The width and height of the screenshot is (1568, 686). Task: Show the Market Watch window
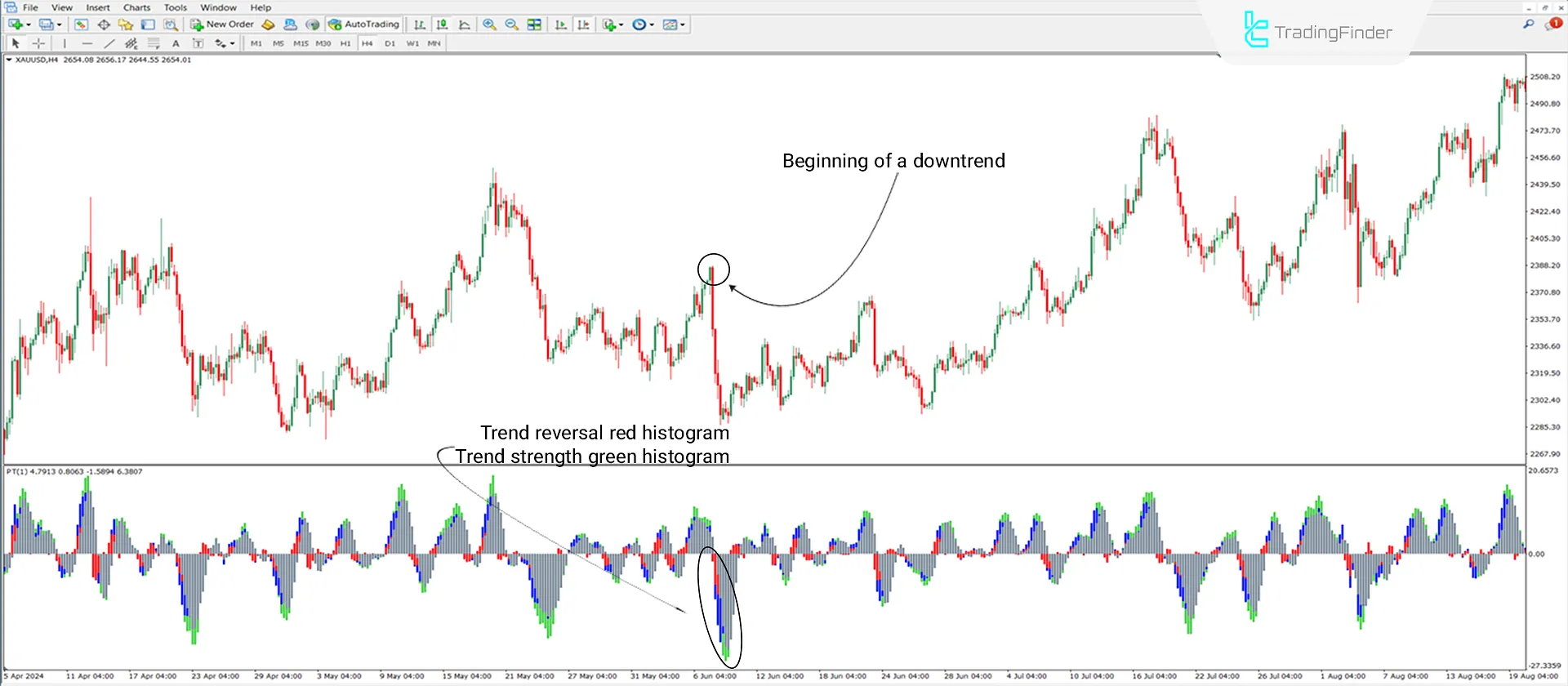tap(81, 24)
